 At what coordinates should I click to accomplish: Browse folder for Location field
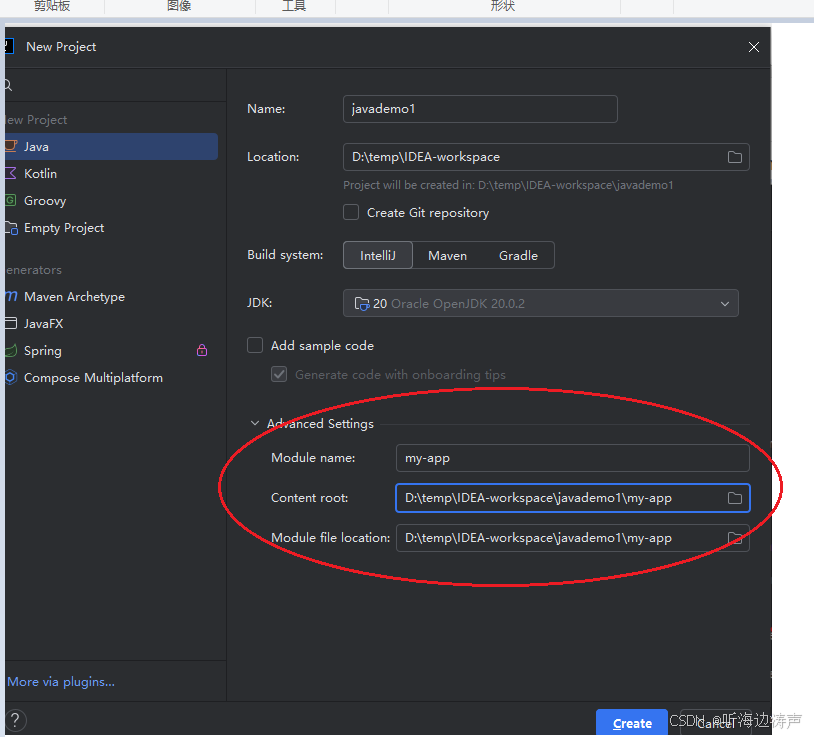coord(735,157)
